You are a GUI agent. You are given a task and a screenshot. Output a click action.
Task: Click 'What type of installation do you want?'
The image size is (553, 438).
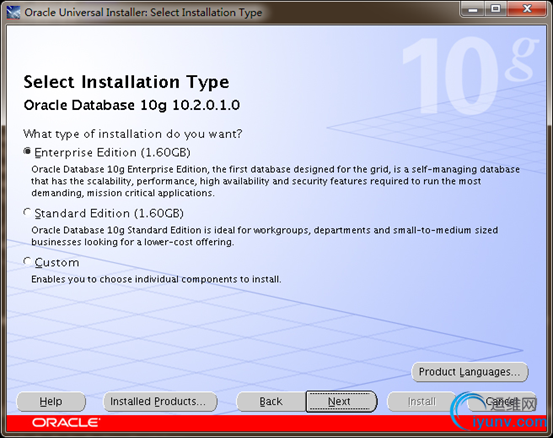pyautogui.click(x=133, y=134)
